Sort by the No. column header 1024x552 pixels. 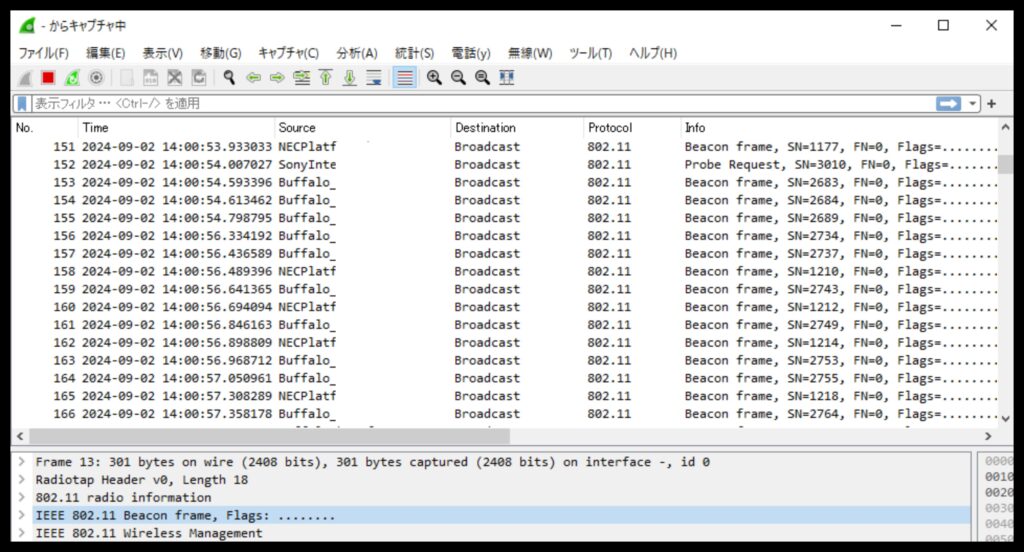[44, 127]
